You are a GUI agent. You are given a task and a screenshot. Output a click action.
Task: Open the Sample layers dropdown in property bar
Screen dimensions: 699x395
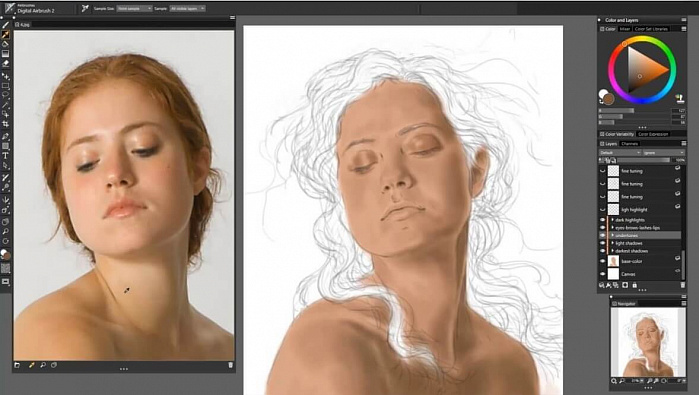coord(187,8)
